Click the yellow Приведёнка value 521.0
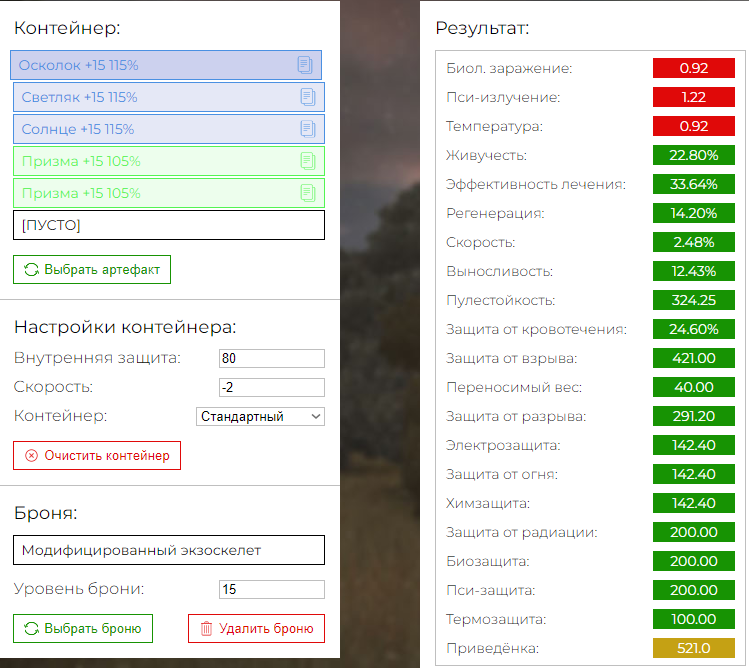This screenshot has width=749, height=668. point(694,648)
